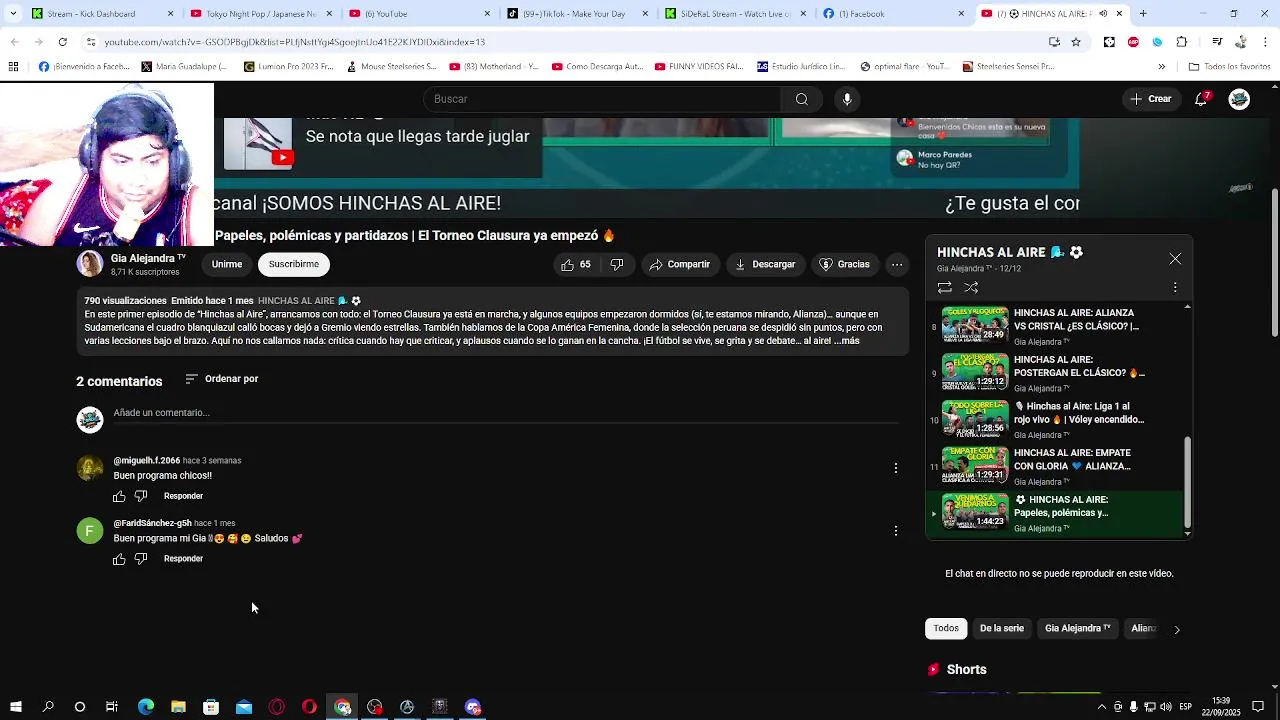Switch to the Tokyo Night Pop tab
1280x720 pixels.
(262, 14)
